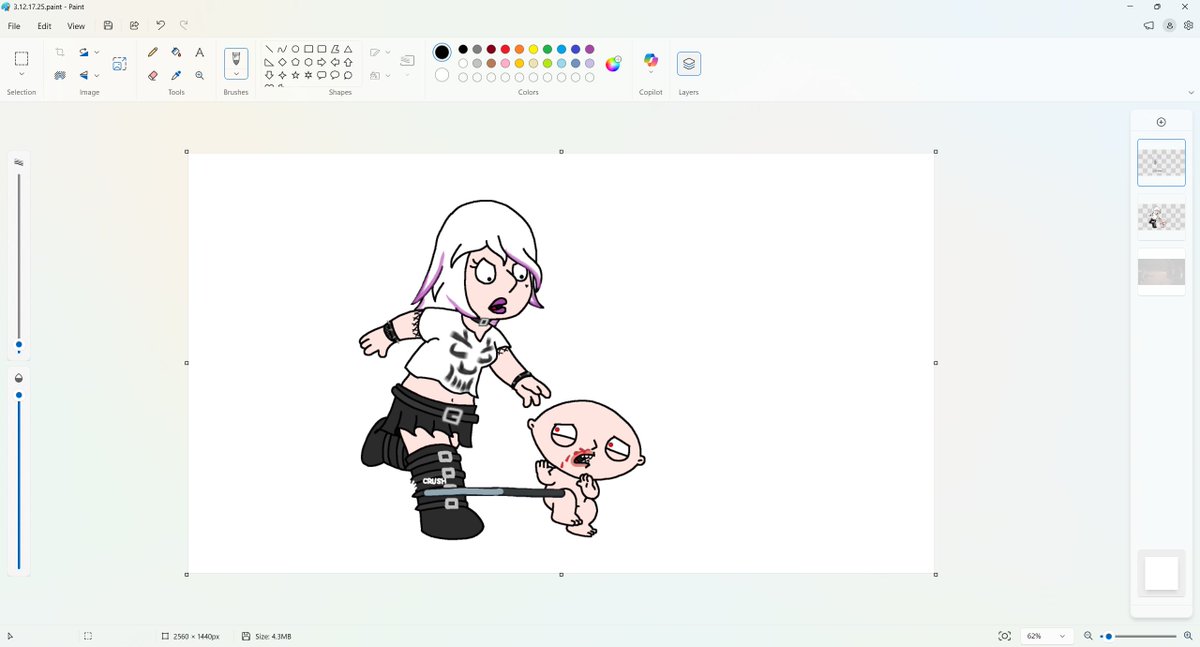This screenshot has width=1200, height=647.
Task: Click the Crop tool icon
Action: click(60, 52)
